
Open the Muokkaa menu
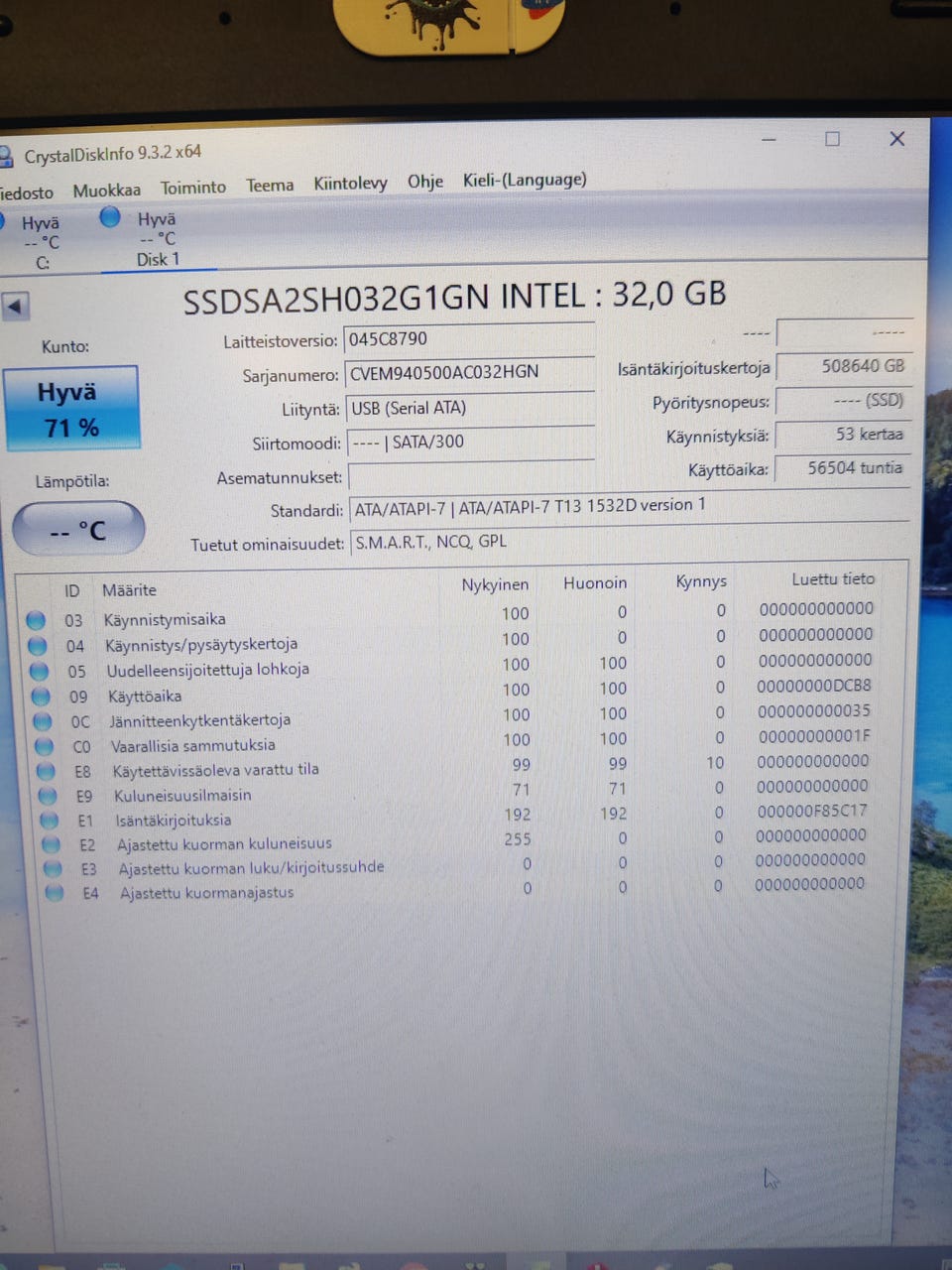click(x=106, y=190)
